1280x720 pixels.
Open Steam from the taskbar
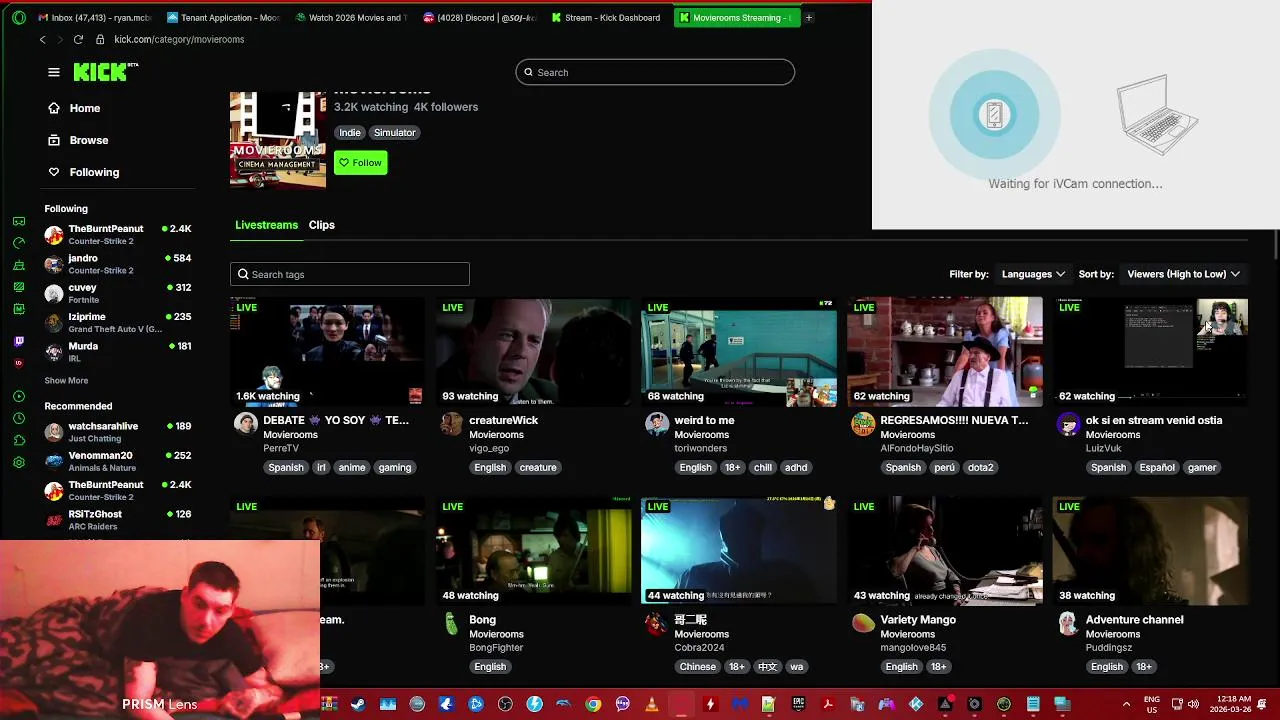[358, 704]
